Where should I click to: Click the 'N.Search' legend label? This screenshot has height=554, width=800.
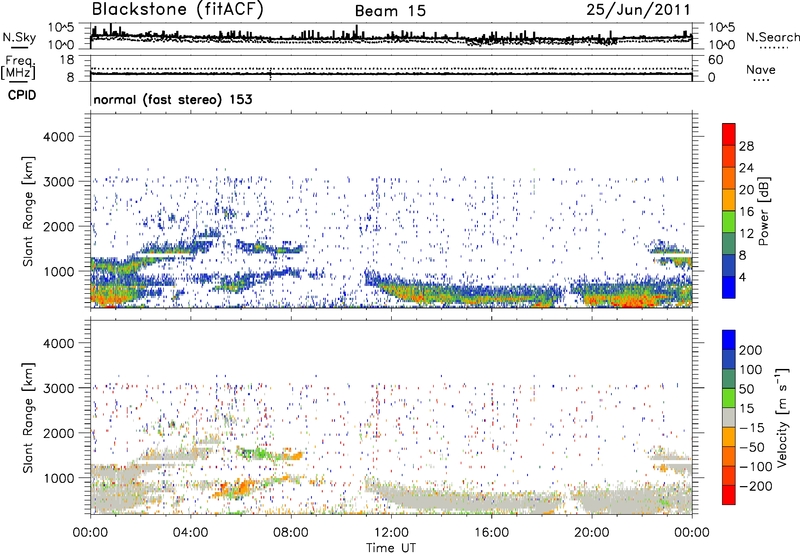coord(772,37)
